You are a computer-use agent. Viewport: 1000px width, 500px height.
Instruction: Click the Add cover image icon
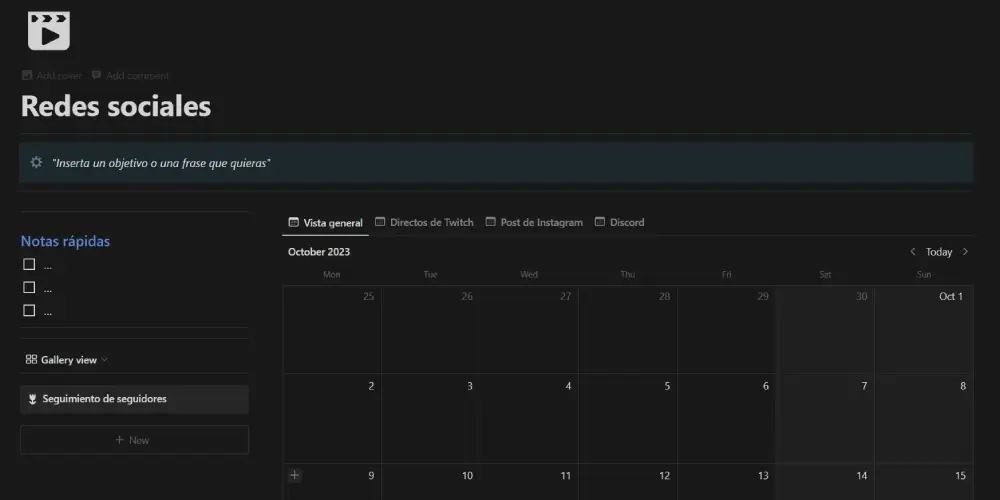coord(27,75)
